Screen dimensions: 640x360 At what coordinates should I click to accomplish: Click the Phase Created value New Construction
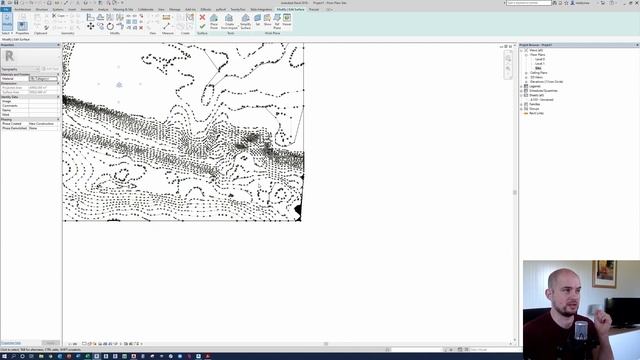(x=44, y=124)
